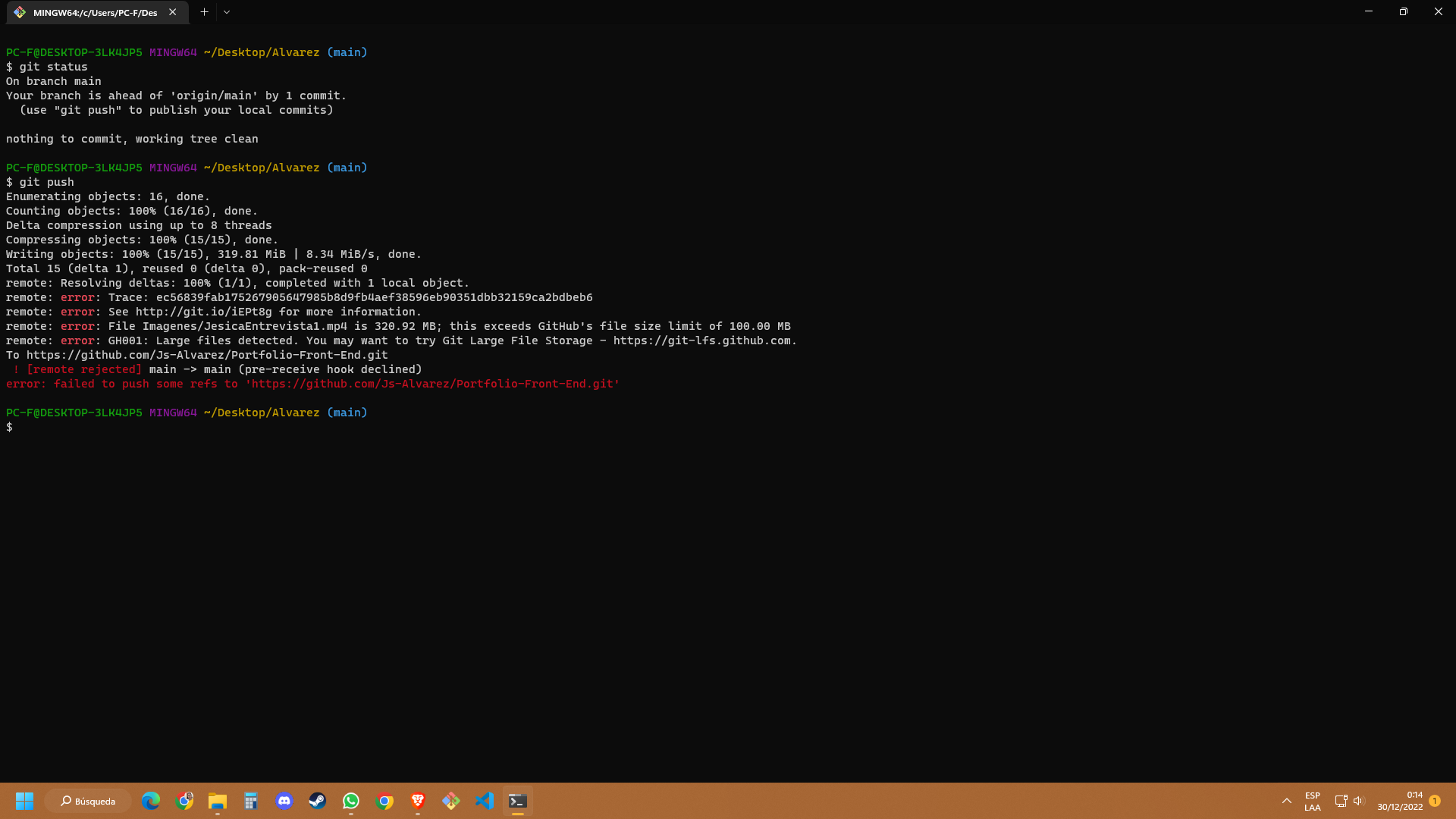Screen dimensions: 1456x819
Task: Open a new terminal tab with plus
Action: point(204,12)
